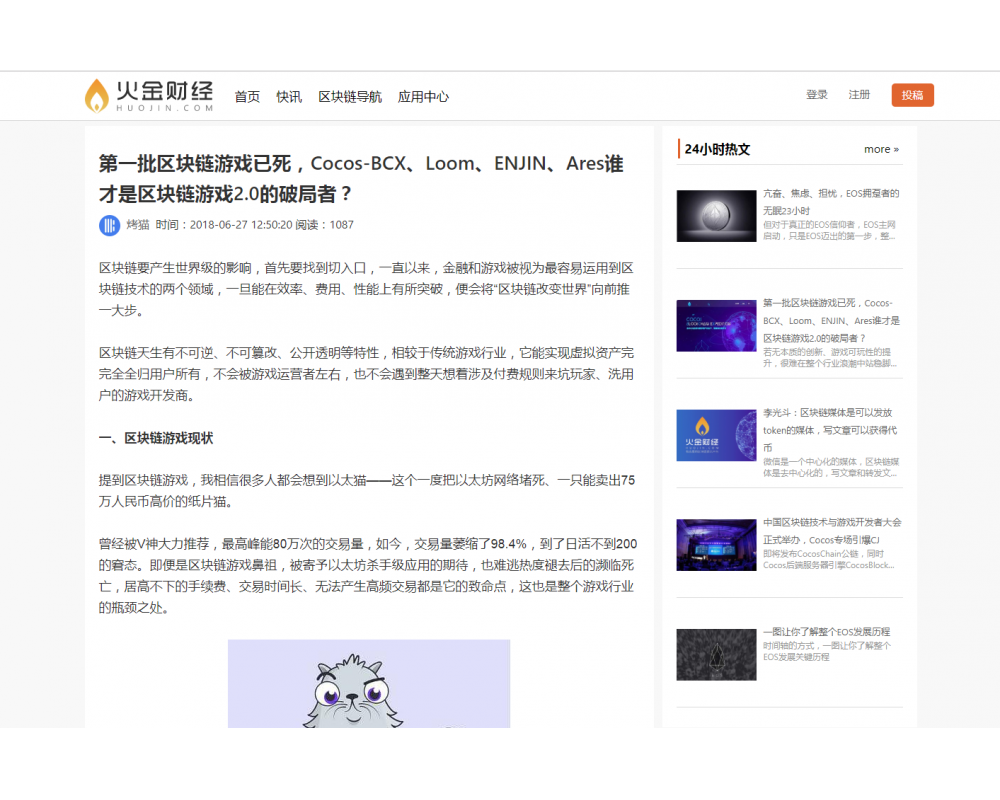Click the 注册 link
Image resolution: width=1000 pixels, height=800 pixels.
pyautogui.click(x=859, y=94)
